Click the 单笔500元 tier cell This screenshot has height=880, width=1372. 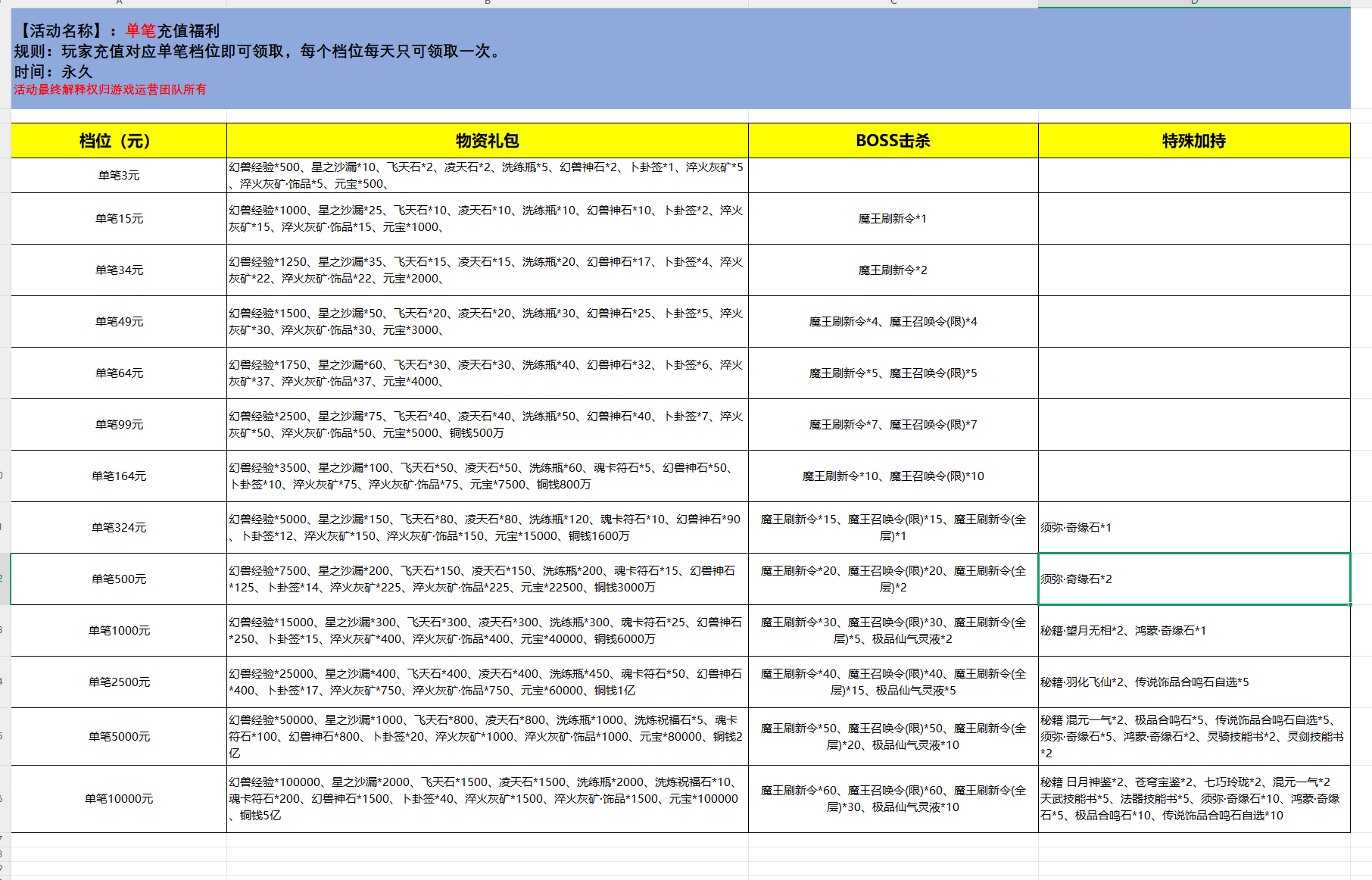tap(119, 579)
